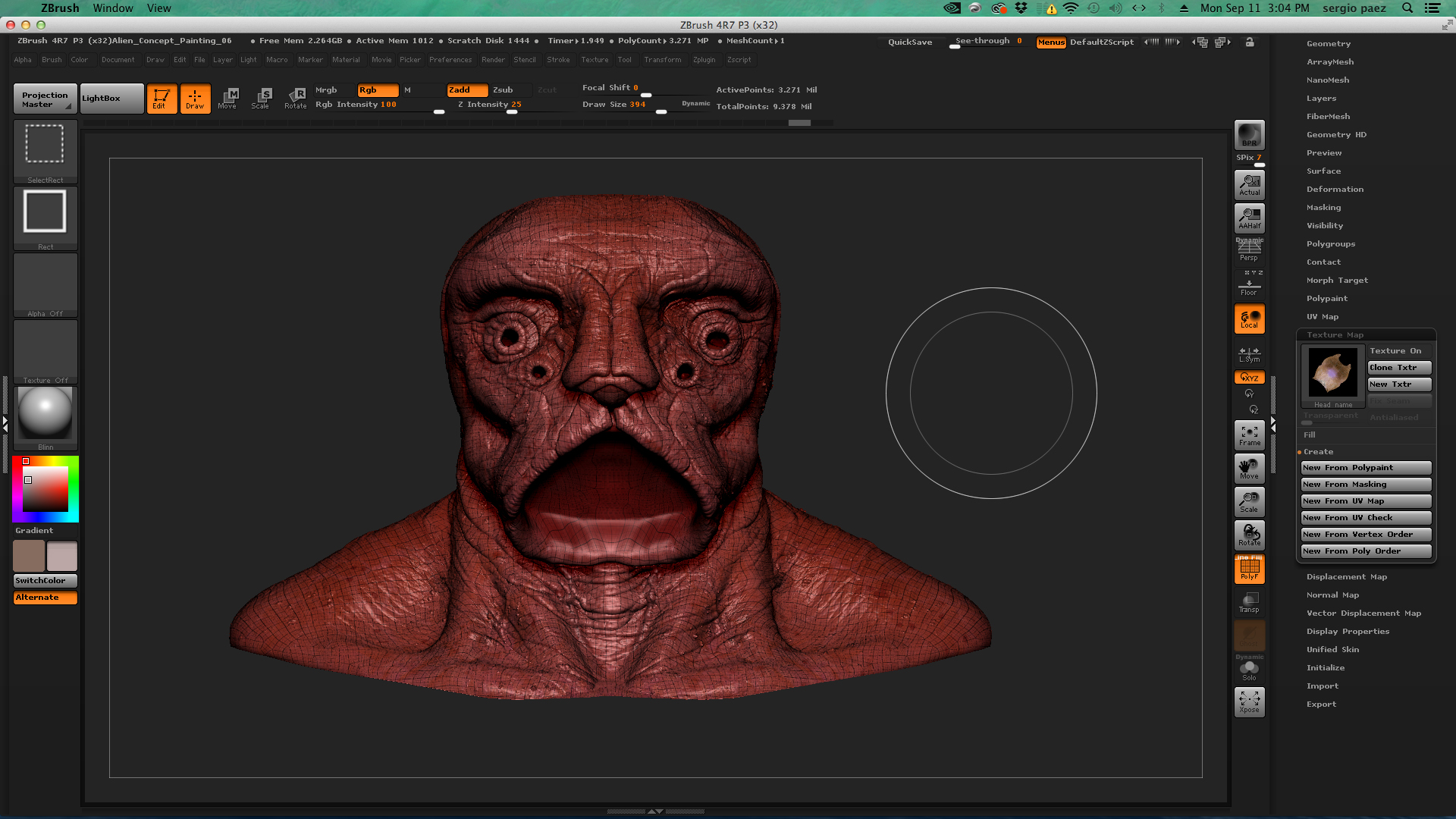Image resolution: width=1456 pixels, height=819 pixels.
Task: Click the lock icon near DefaultZScript
Action: pos(1250,42)
